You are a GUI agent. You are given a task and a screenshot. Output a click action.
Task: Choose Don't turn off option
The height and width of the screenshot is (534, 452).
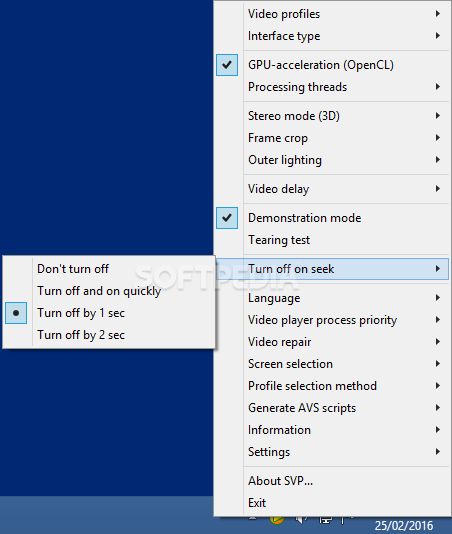(109, 269)
